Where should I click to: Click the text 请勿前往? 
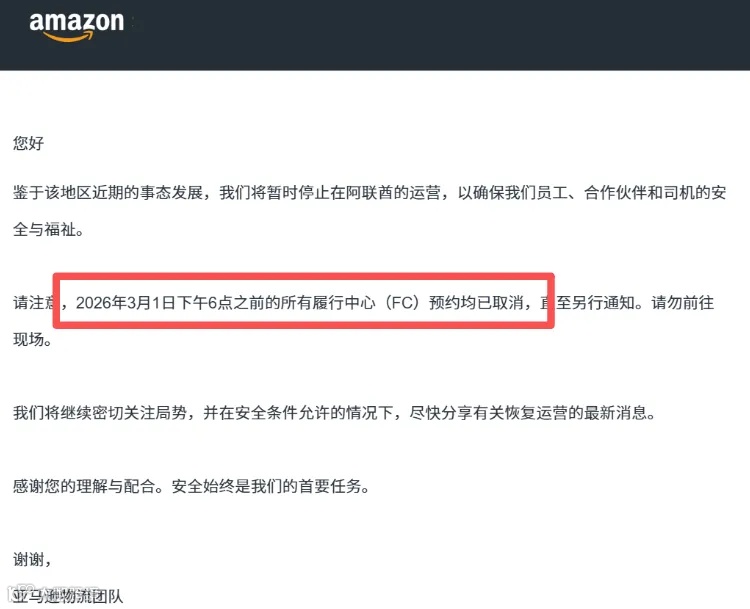[683, 302]
